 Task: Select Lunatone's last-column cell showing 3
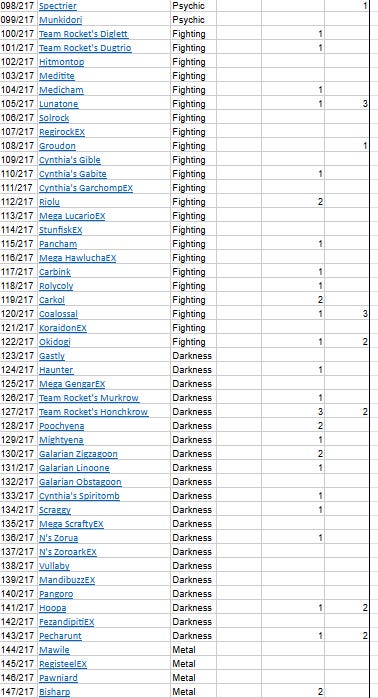pos(346,104)
